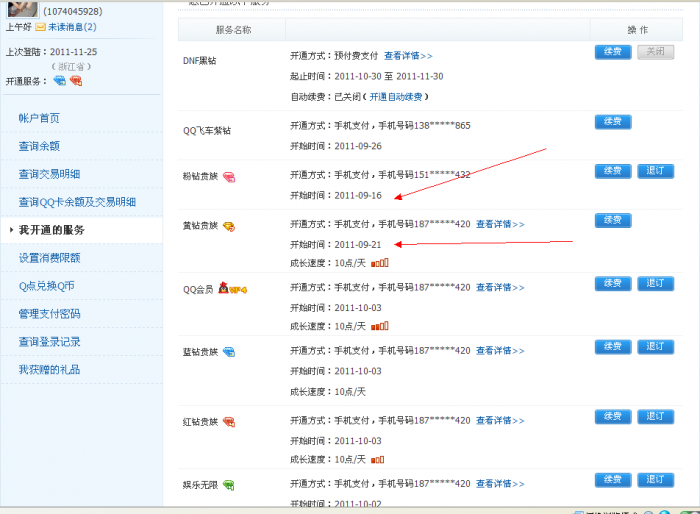Click 开始时间：2011-09-26 for QQ飞车紫钻

click(336, 146)
